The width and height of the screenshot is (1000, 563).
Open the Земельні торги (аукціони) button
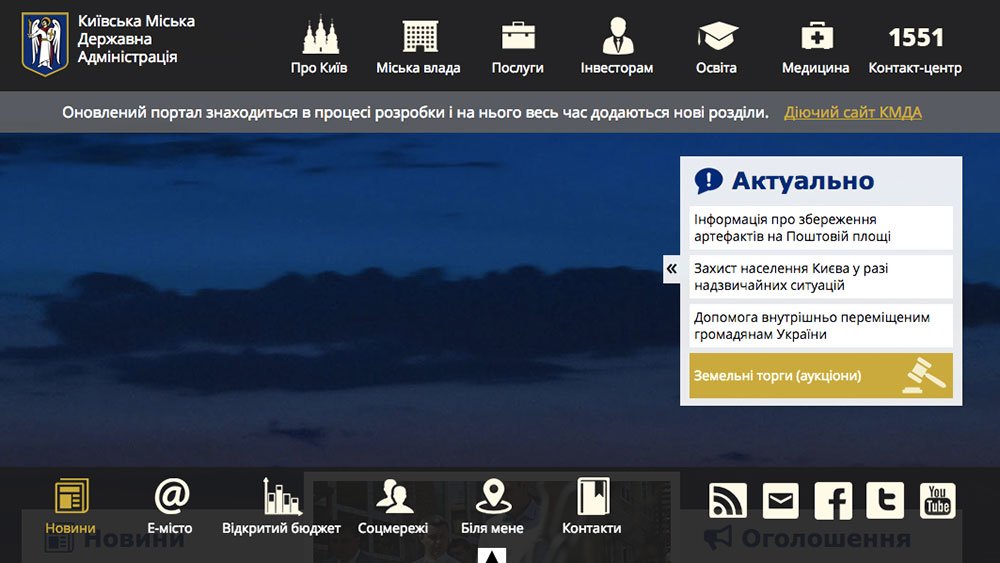click(x=820, y=376)
